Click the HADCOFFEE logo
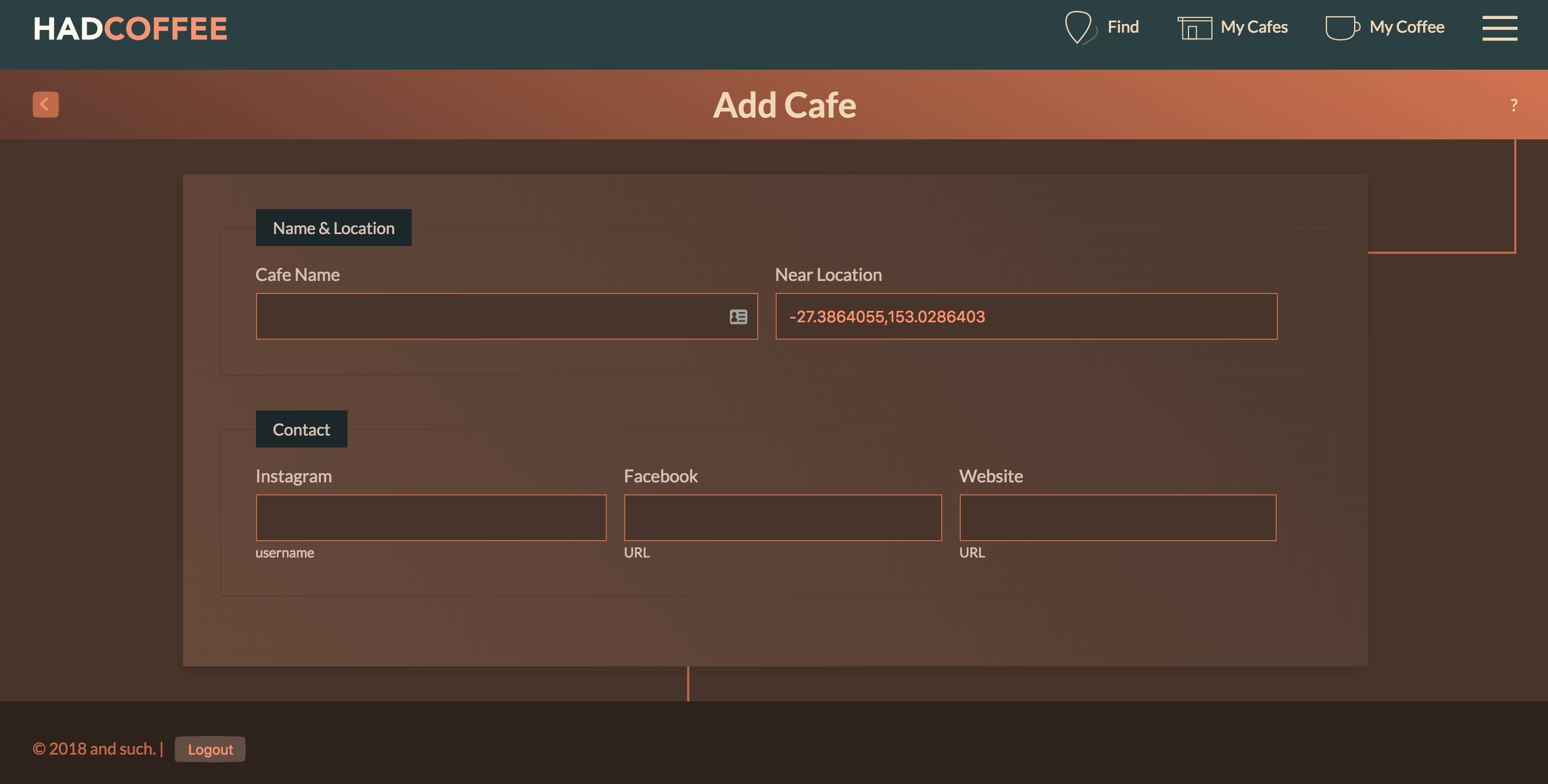Screen dimensions: 1548x784 pyautogui.click(x=130, y=29)
